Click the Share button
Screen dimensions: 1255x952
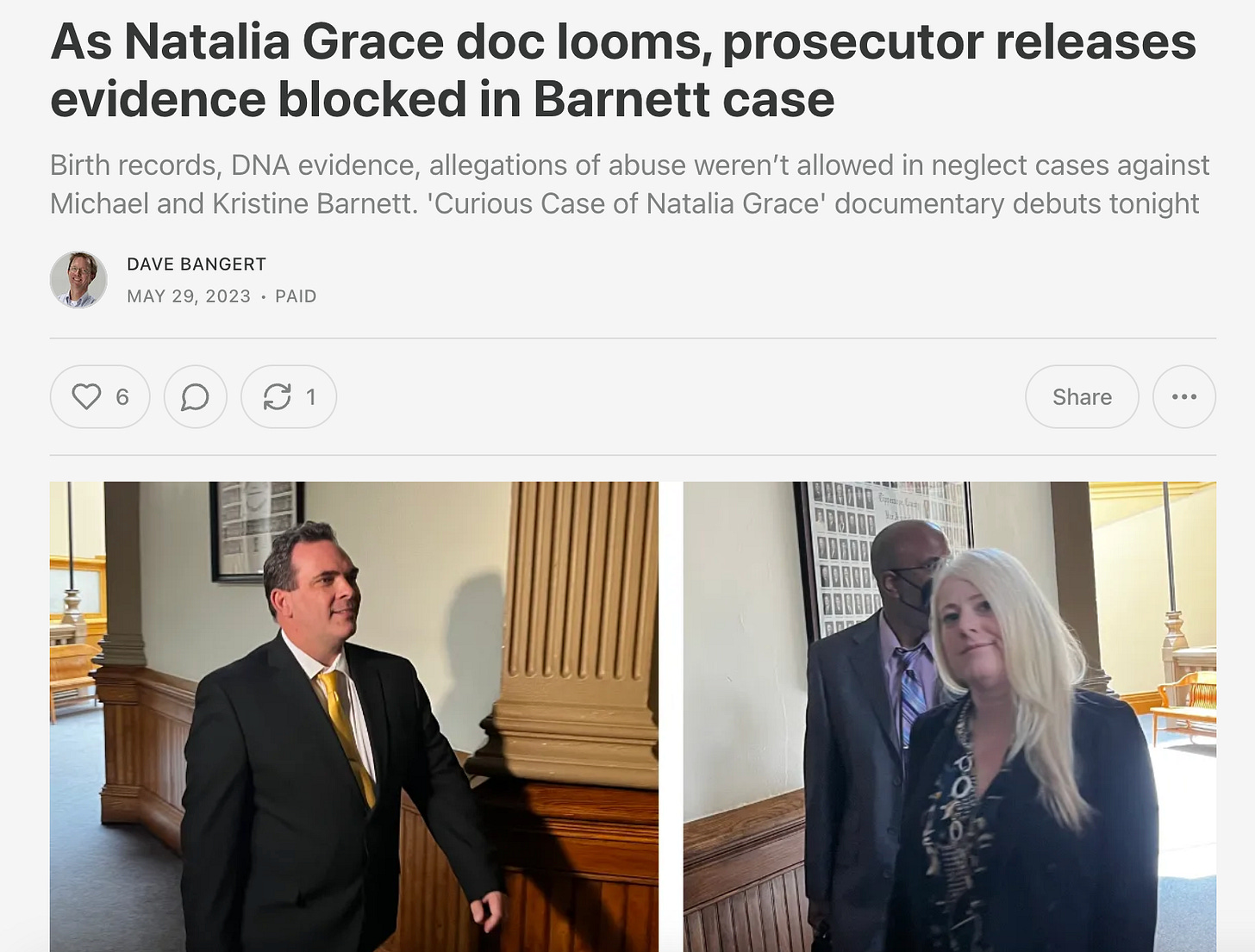point(1082,396)
